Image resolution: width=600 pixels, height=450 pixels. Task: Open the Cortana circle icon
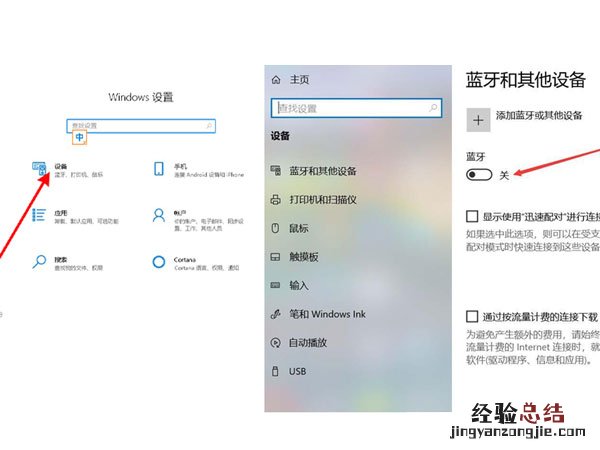click(x=158, y=262)
